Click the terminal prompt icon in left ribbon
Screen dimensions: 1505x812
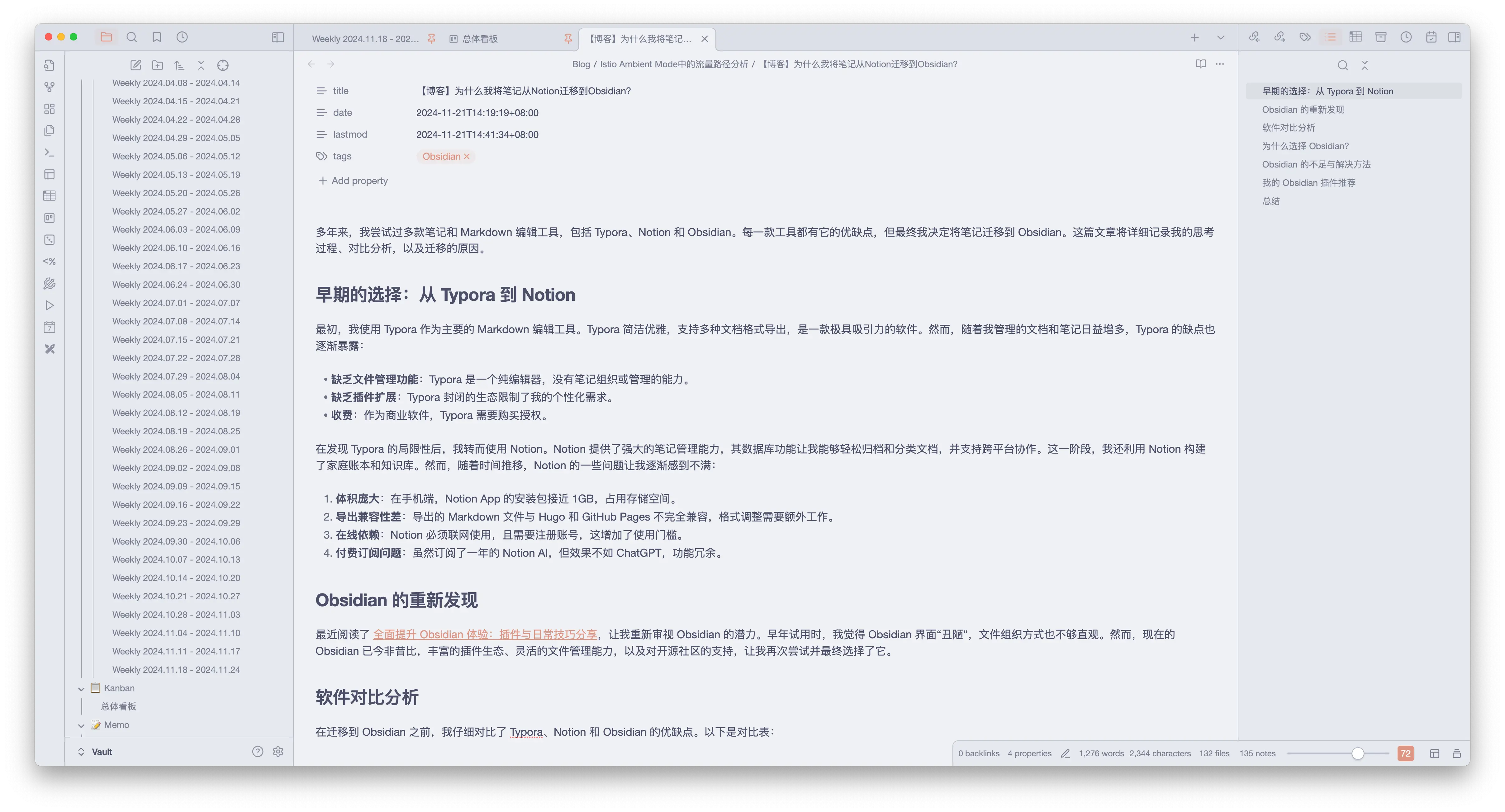50,153
